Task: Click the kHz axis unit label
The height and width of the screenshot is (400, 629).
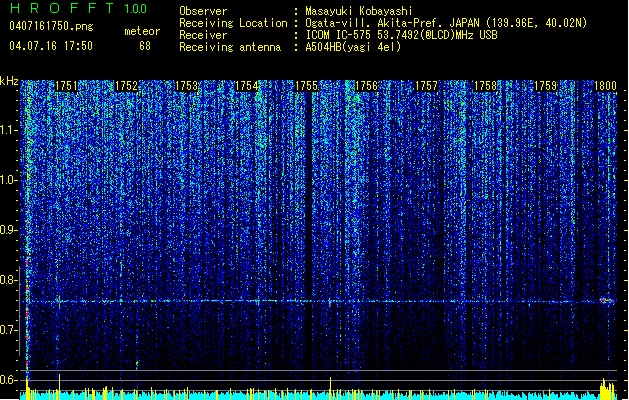Action: (x=9, y=81)
